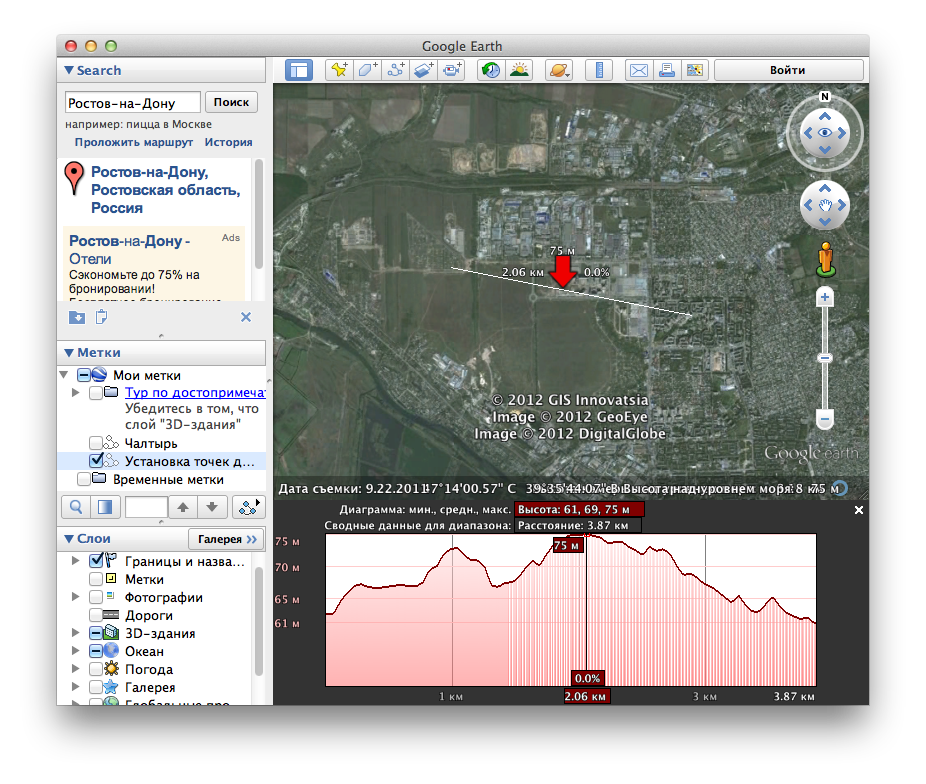926x784 pixels.
Task: Click the Layers panel vertical scrollbar
Action: pyautogui.click(x=259, y=620)
